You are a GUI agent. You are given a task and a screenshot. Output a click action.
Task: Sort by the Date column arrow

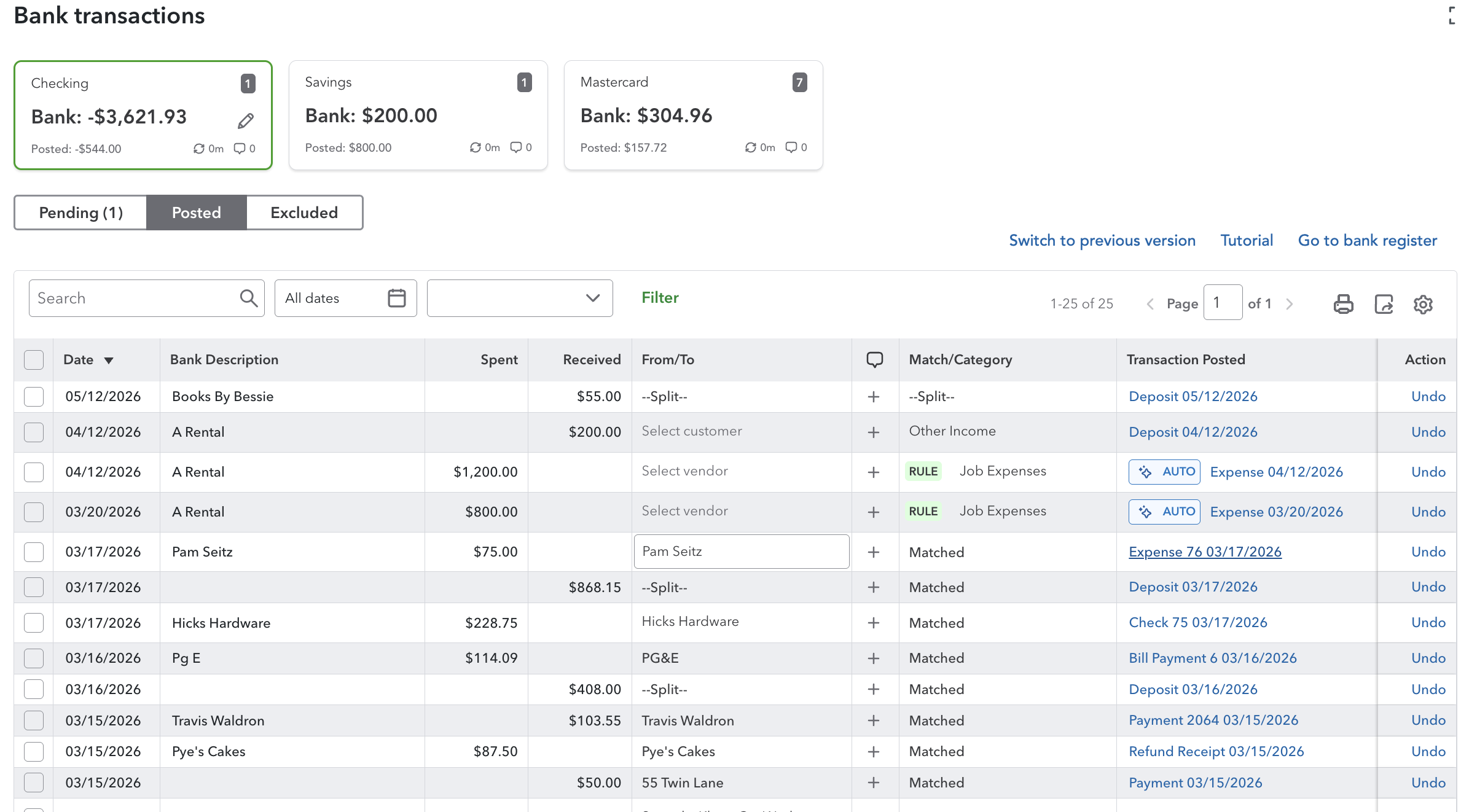point(109,361)
